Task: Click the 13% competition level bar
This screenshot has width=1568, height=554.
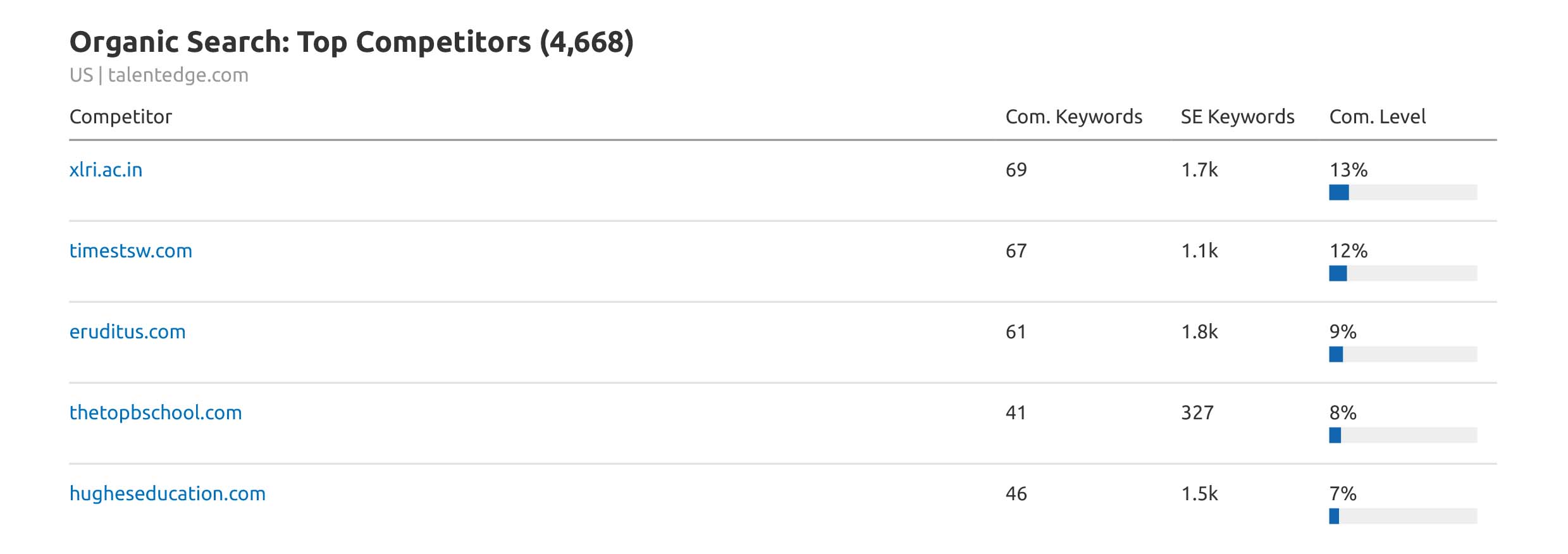Action: 1402,192
